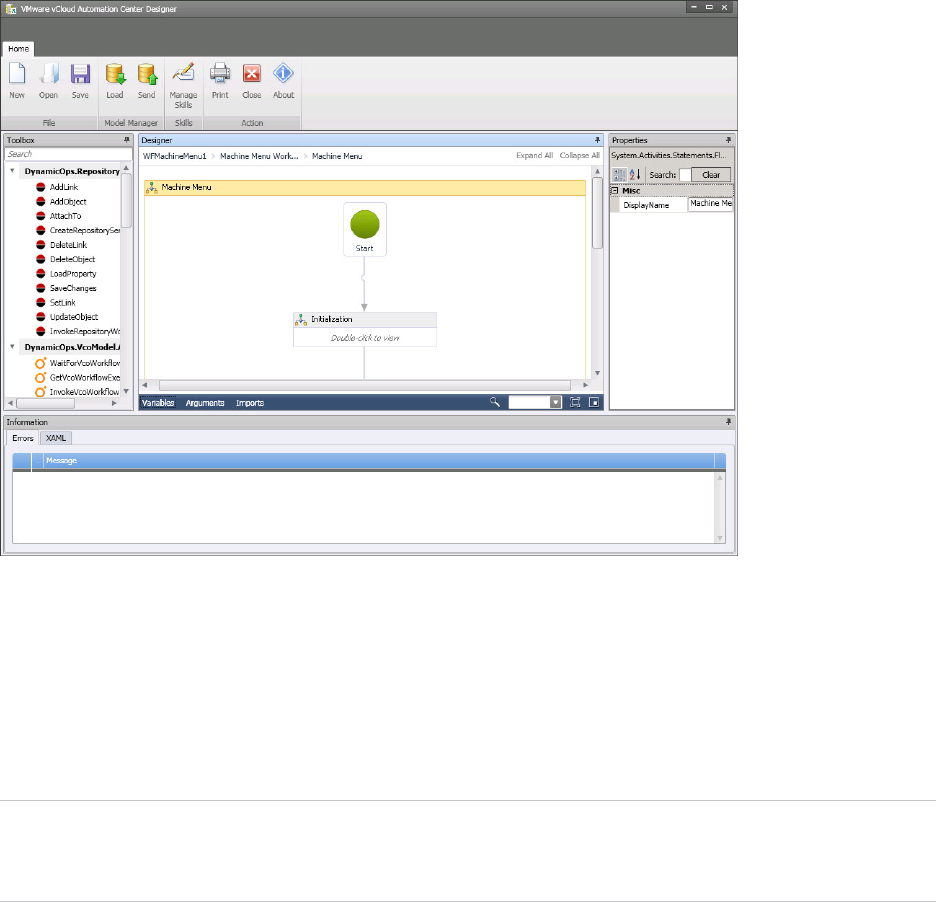Open the Errors tab
936x902 pixels.
tap(23, 438)
